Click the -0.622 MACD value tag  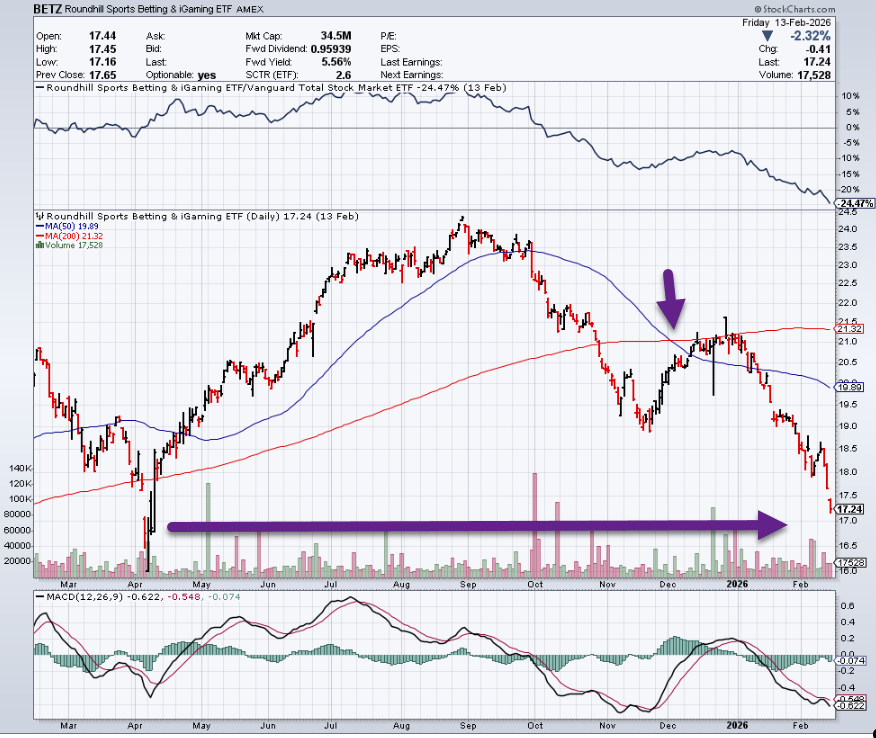[848, 705]
